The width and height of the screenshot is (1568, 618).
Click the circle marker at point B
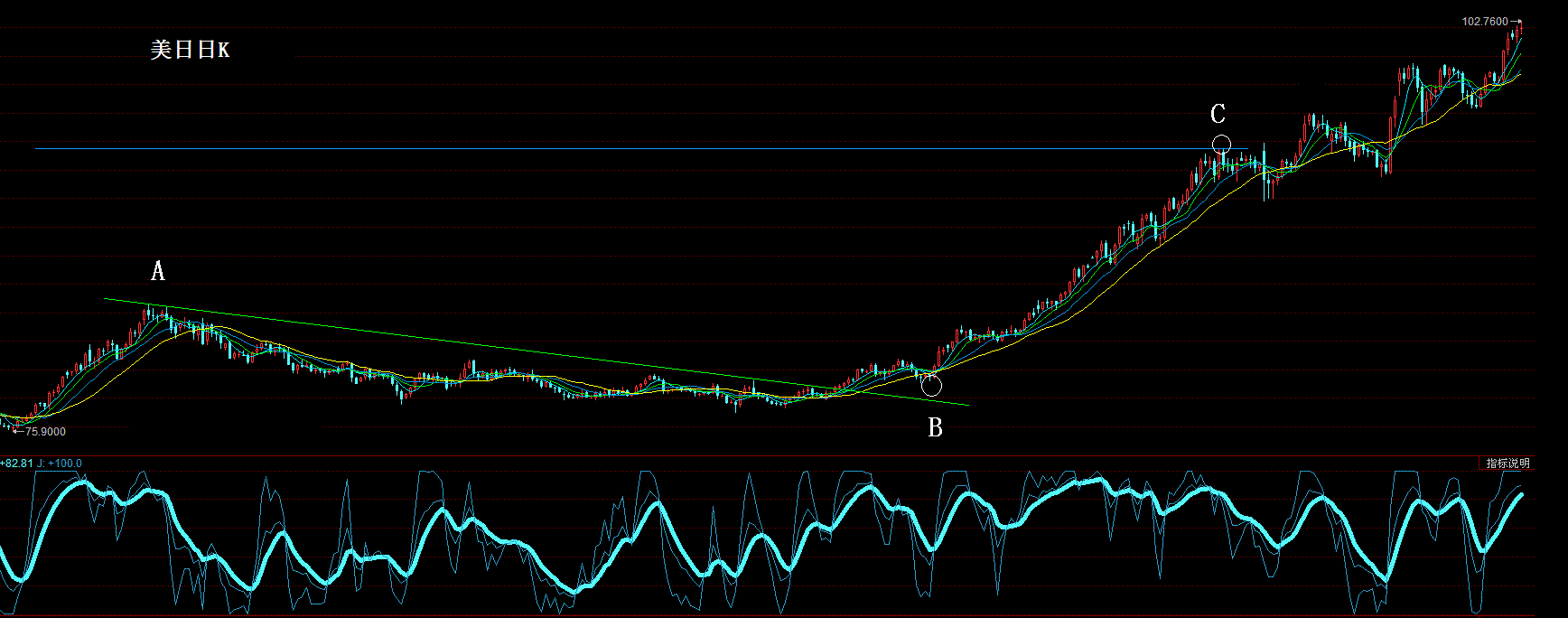(931, 386)
